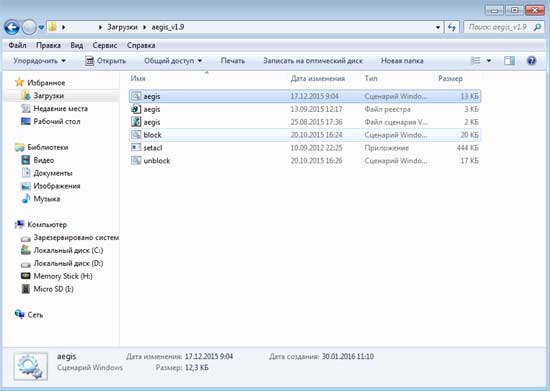Select Сеть in navigation pane
Viewport: 550px width, 391px height.
coord(35,315)
